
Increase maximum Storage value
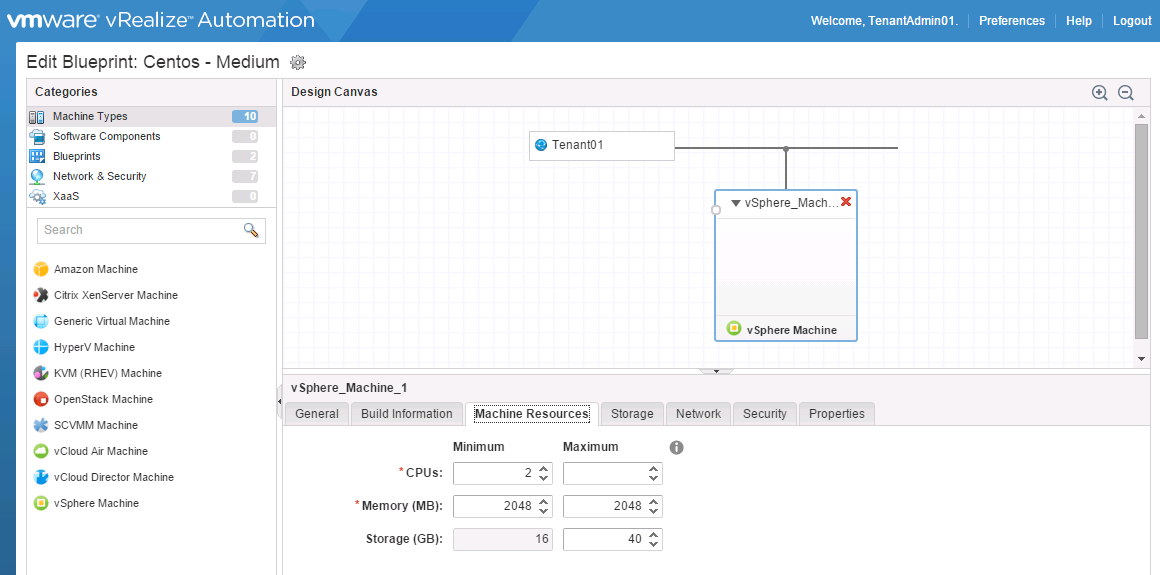pyautogui.click(x=653, y=535)
